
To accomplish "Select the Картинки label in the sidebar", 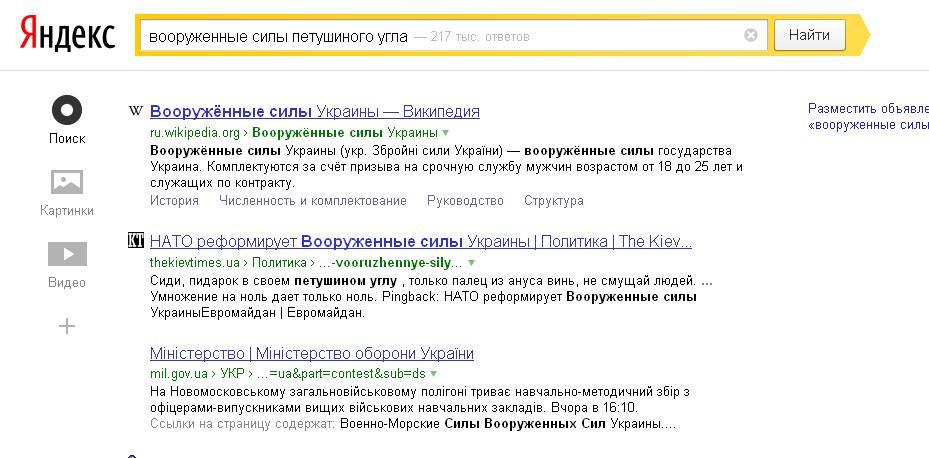I will coord(67,210).
